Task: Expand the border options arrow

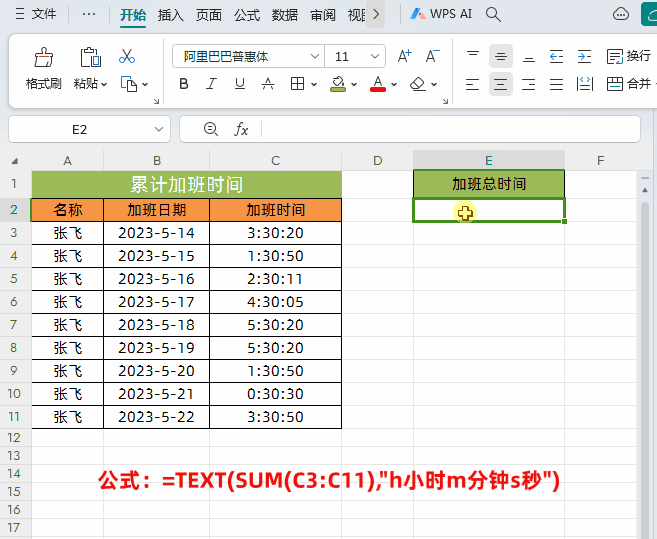Action: tap(314, 84)
